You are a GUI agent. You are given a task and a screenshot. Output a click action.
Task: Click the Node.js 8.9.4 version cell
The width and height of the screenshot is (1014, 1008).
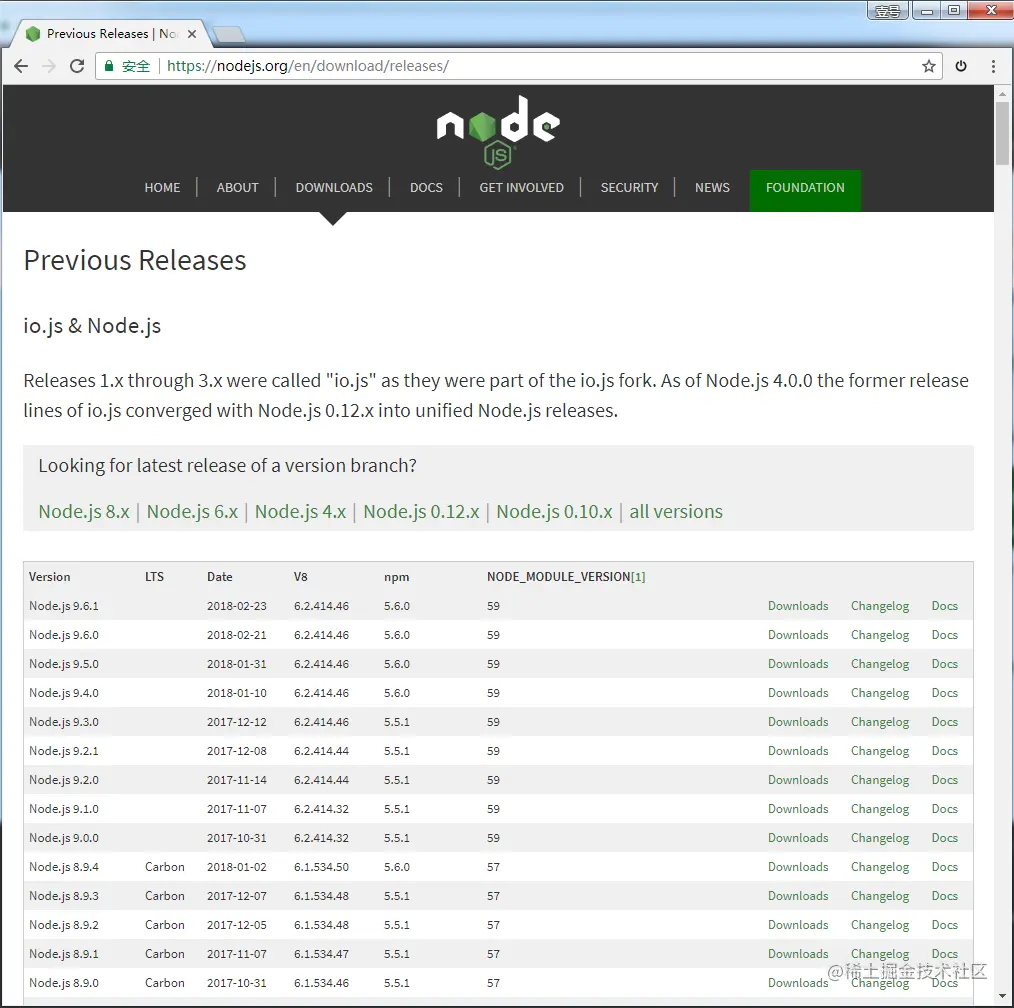point(63,867)
